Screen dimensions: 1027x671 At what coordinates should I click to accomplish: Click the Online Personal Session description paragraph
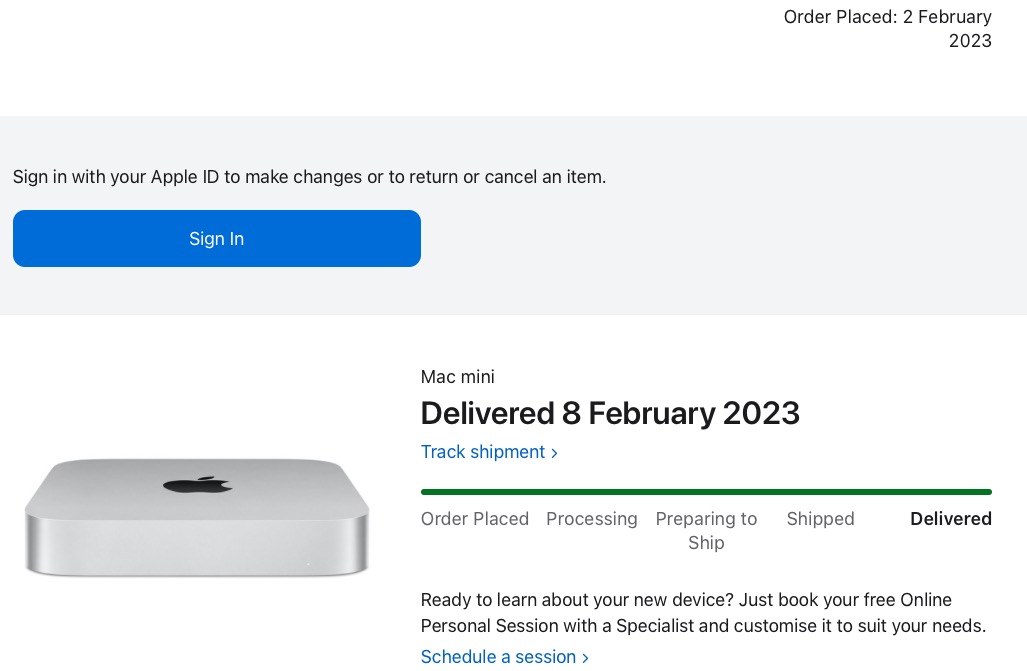coord(703,613)
